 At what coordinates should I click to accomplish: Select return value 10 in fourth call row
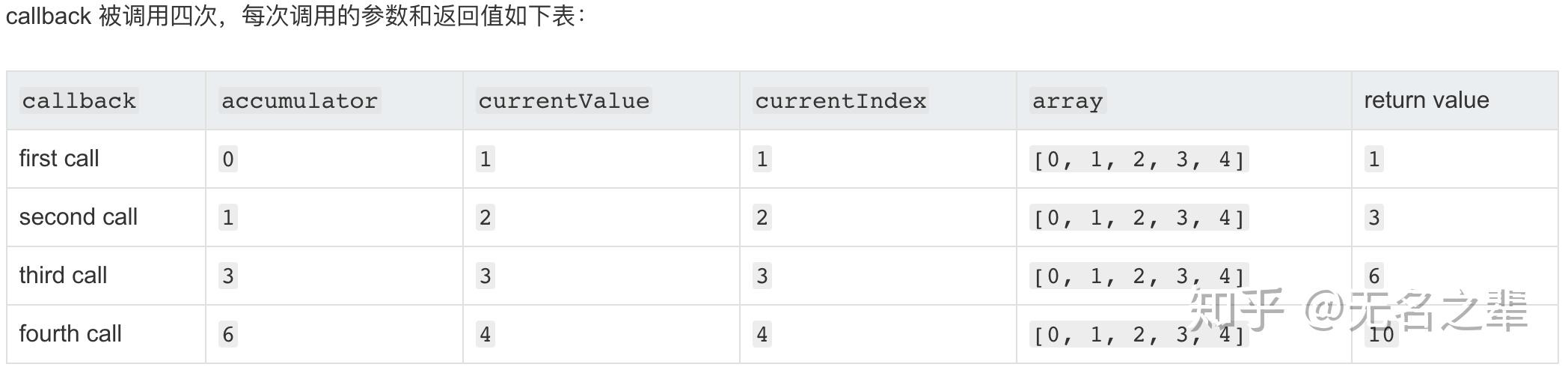coord(1381,334)
